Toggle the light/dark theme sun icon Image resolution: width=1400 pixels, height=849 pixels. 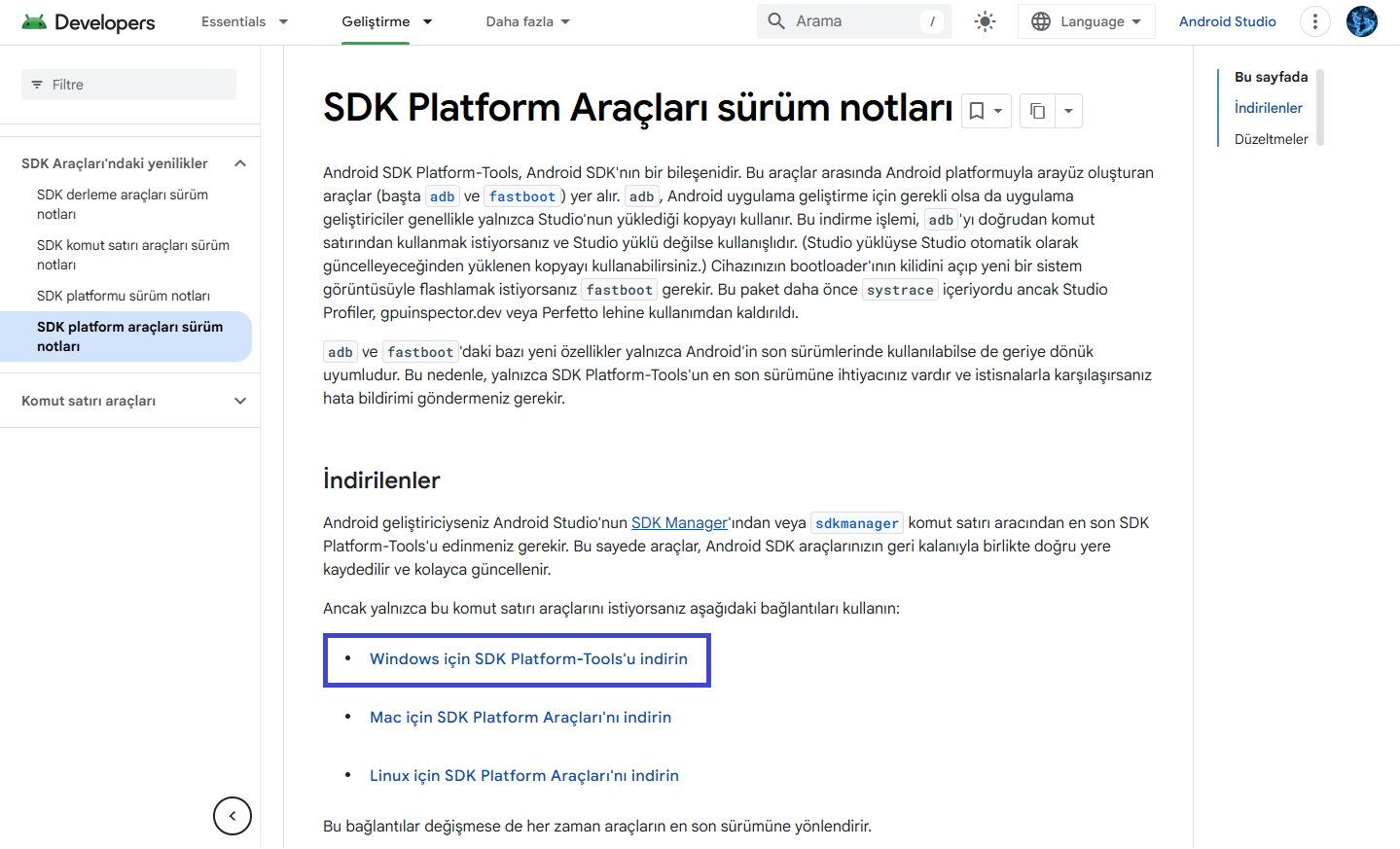(985, 21)
